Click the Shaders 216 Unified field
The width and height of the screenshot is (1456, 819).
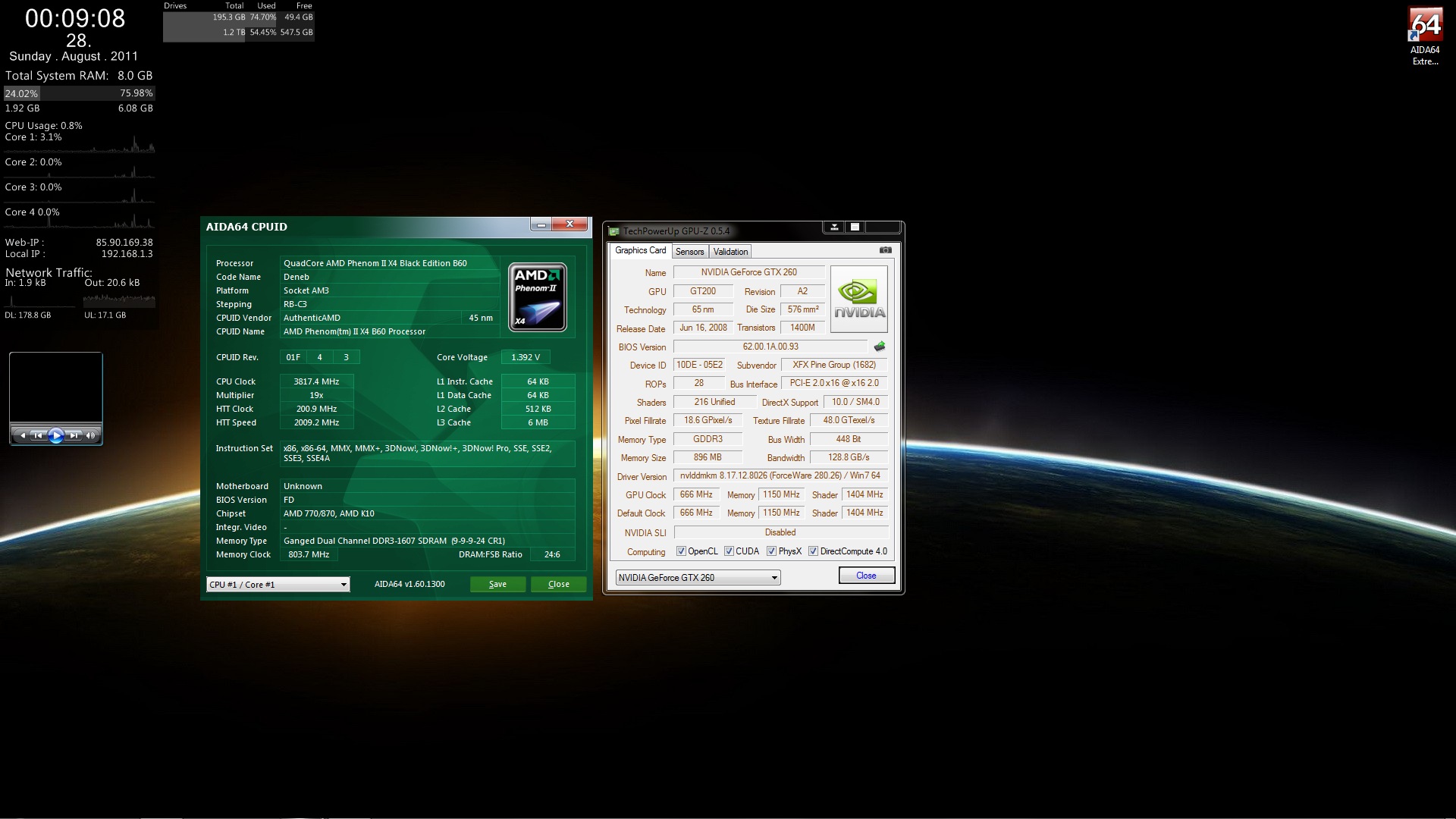(714, 402)
